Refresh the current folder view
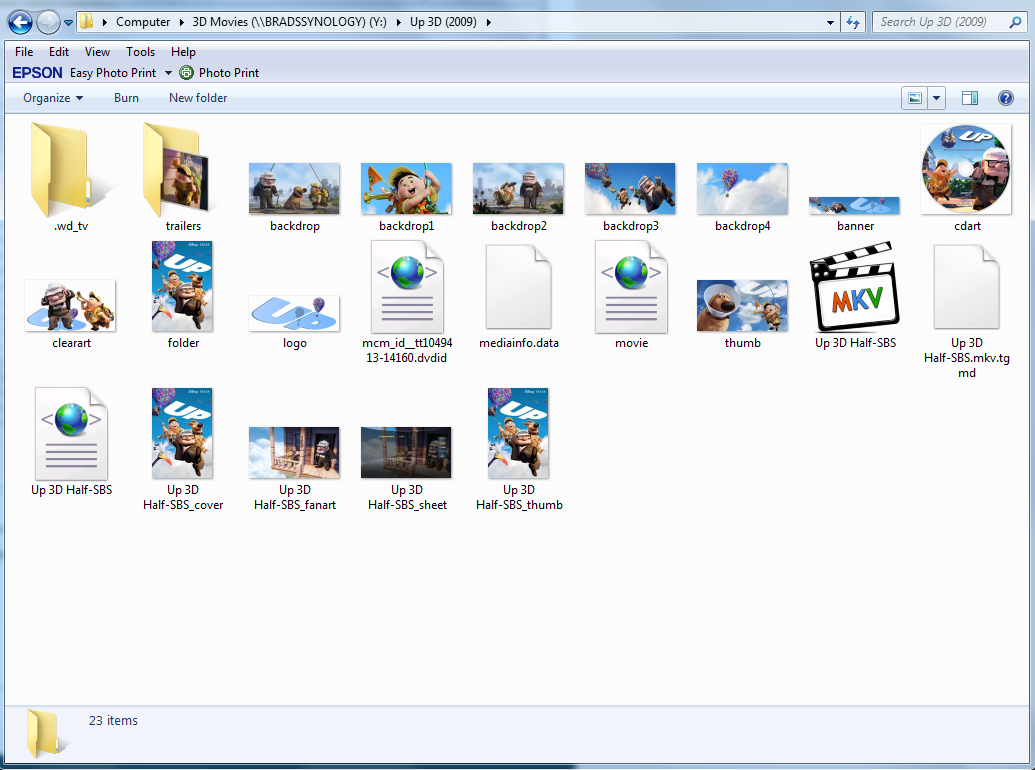The image size is (1035, 770). 853,22
